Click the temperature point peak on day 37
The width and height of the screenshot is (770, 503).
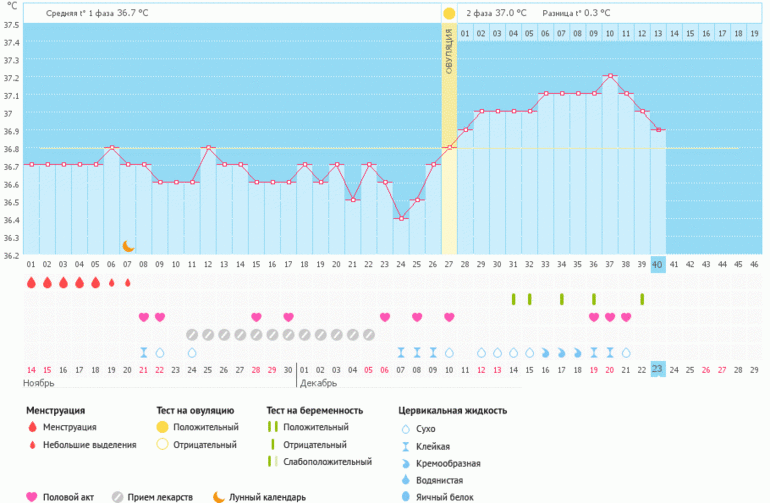tap(609, 76)
